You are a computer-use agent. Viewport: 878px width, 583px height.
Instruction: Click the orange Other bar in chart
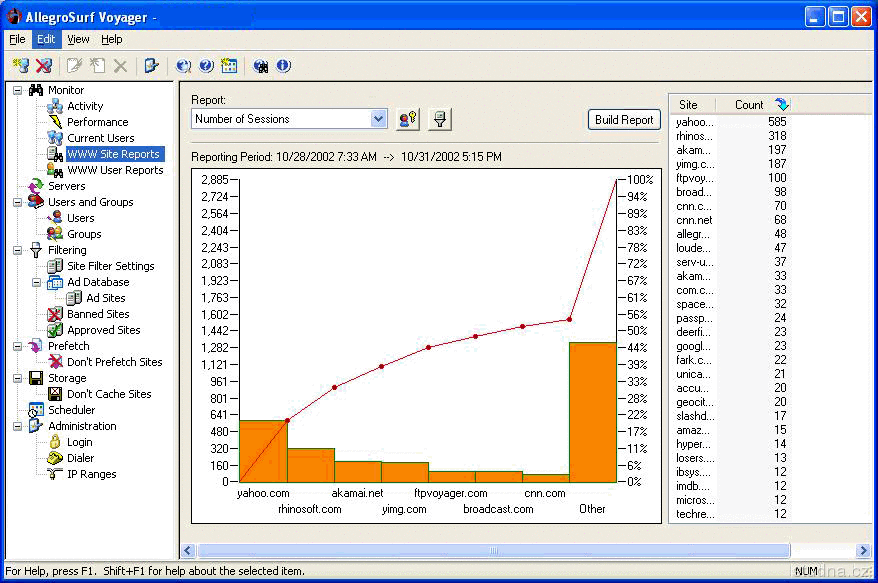pyautogui.click(x=593, y=412)
